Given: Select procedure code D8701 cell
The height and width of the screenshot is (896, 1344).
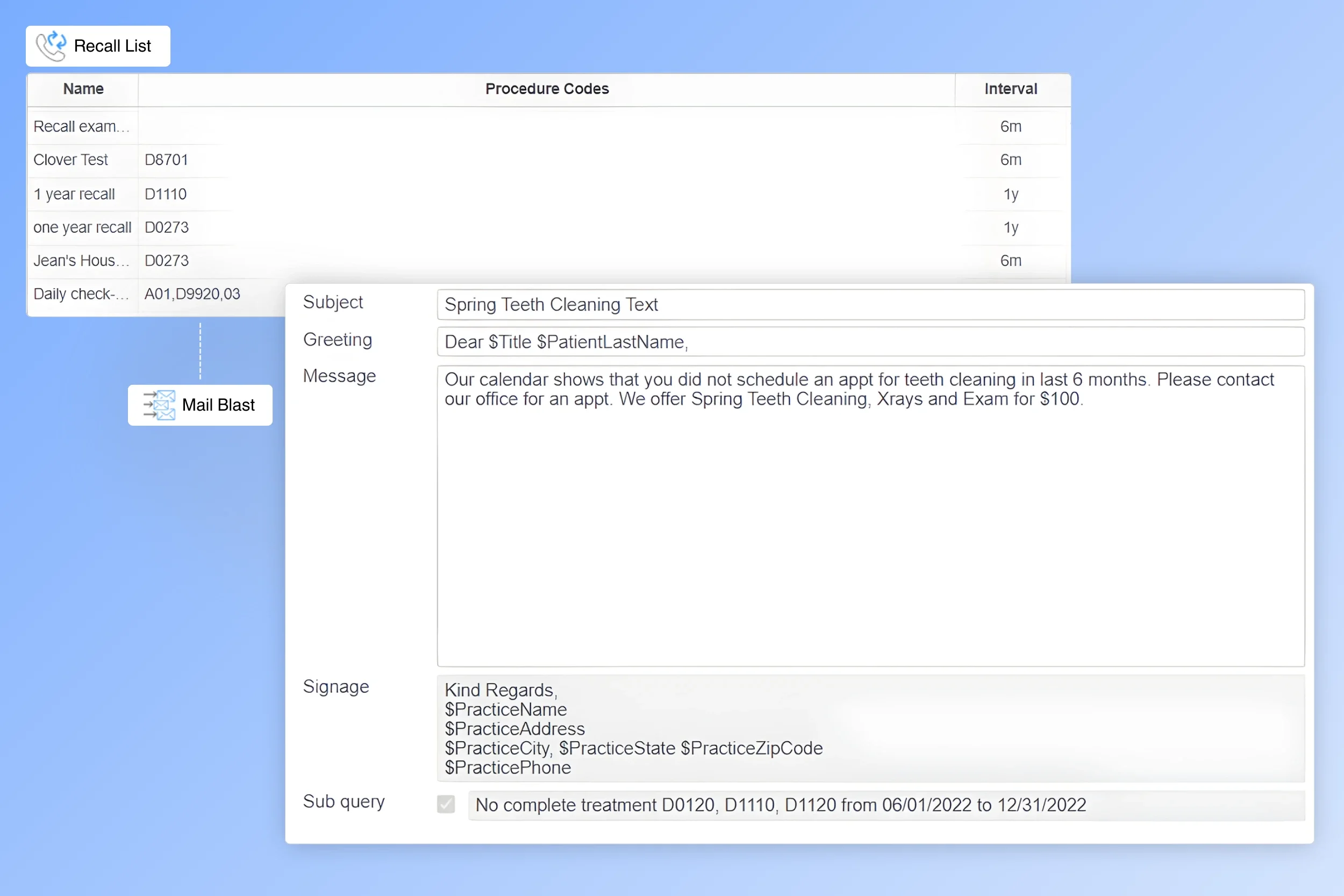Looking at the screenshot, I should 166,160.
